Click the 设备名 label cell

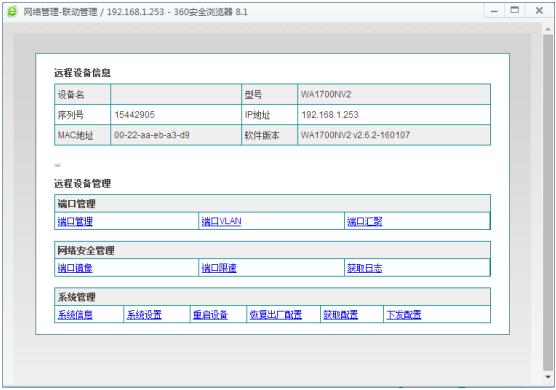click(x=83, y=94)
